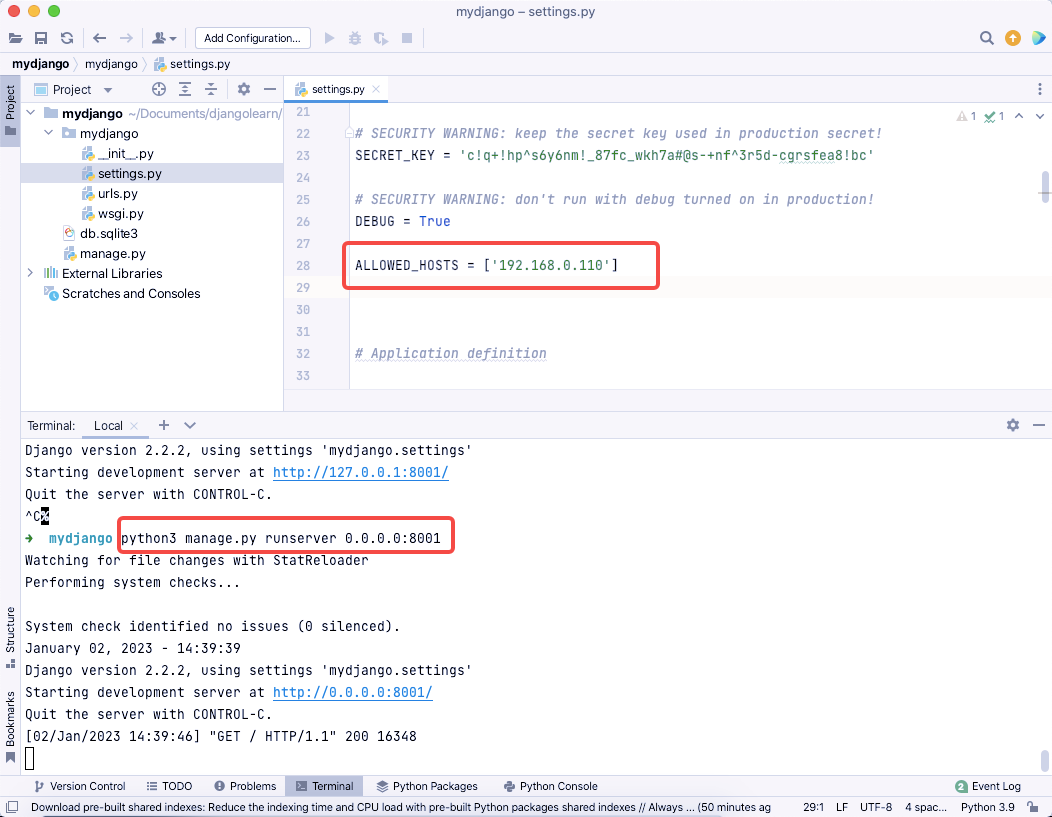Select the Local terminal tab
The width and height of the screenshot is (1052, 817).
click(x=108, y=426)
